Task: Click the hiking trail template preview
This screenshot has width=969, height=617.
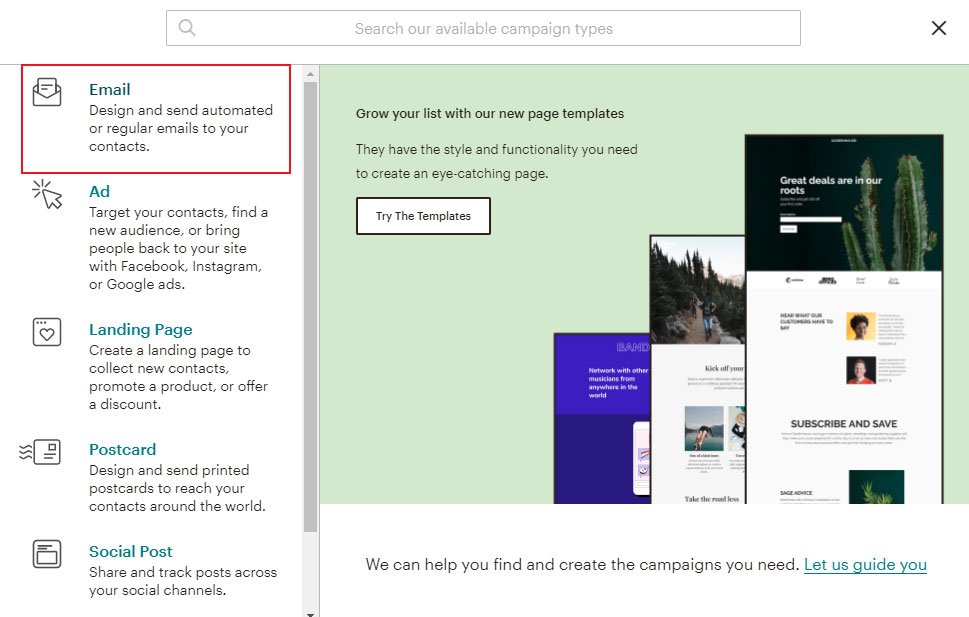Action: 697,369
